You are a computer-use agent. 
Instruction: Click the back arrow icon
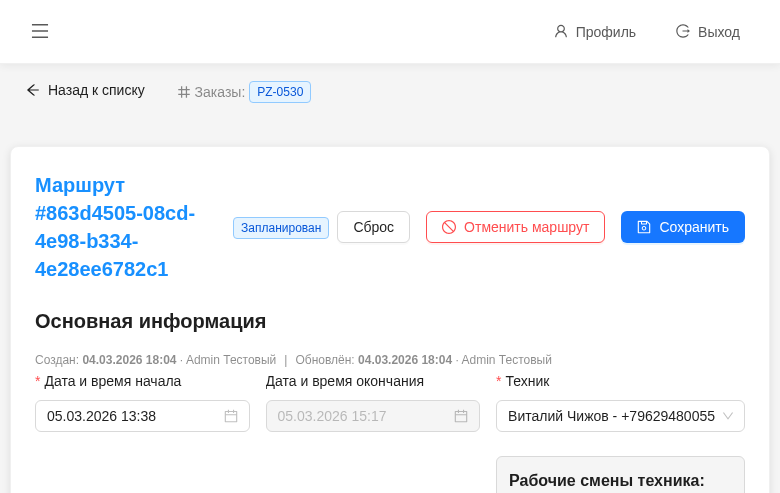tap(33, 90)
